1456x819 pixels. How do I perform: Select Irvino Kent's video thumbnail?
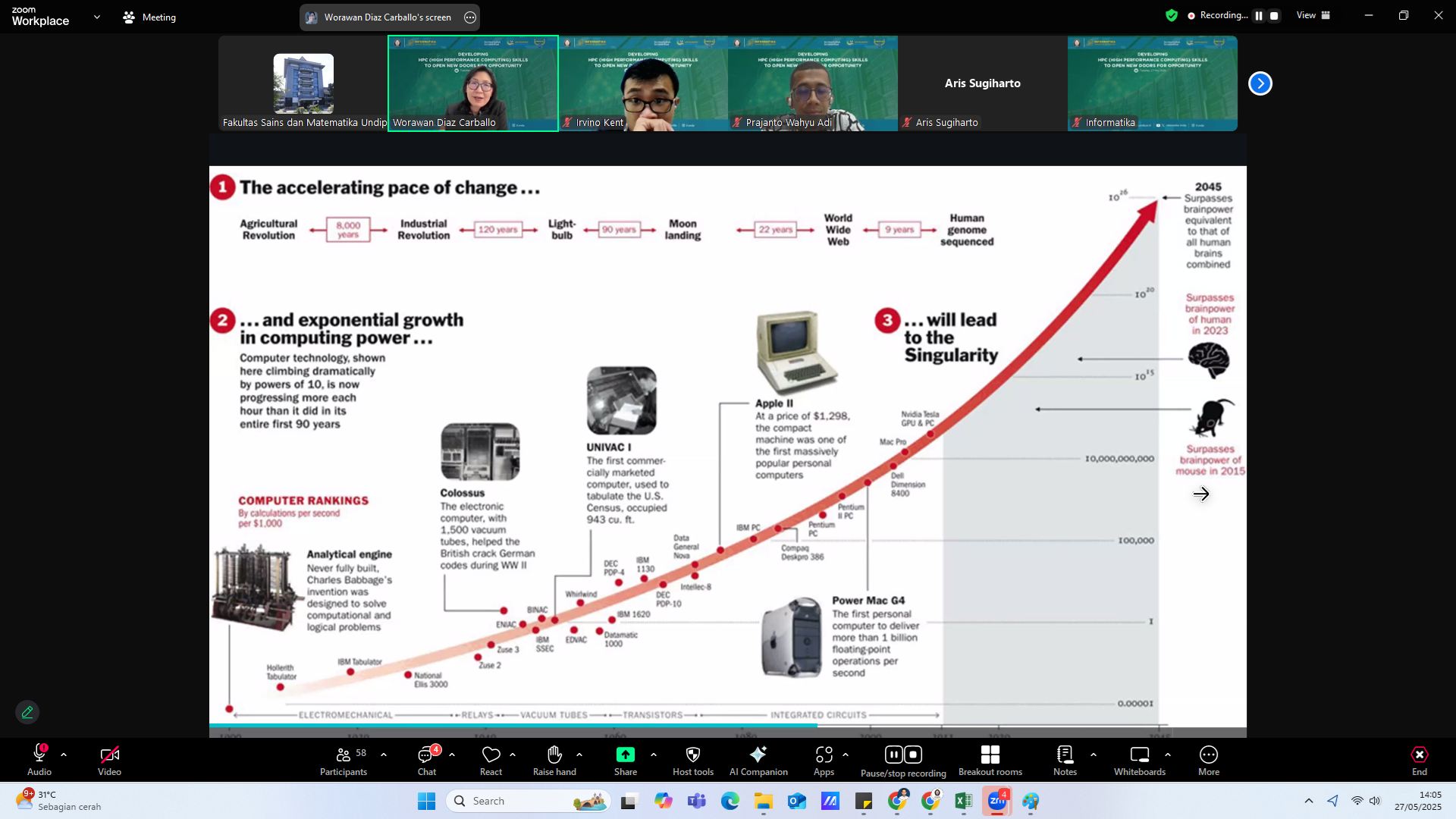tap(643, 83)
